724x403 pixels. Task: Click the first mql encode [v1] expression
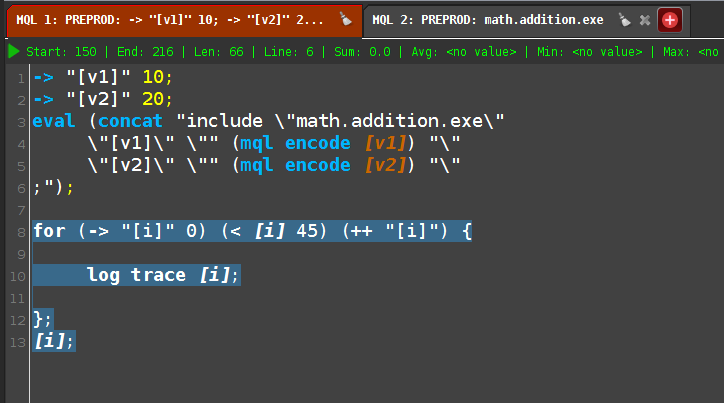coord(323,143)
